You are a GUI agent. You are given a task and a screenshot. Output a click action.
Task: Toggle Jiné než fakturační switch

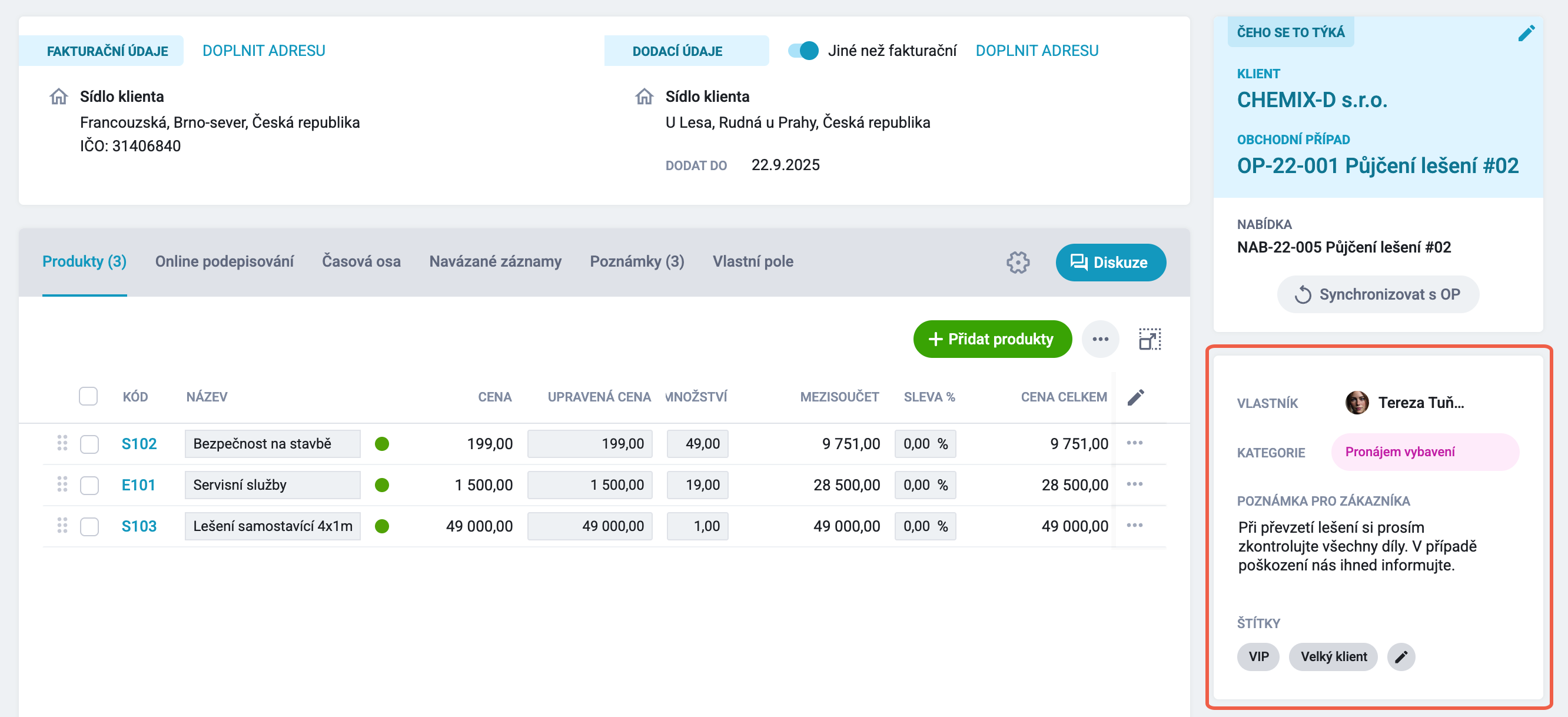(x=802, y=51)
